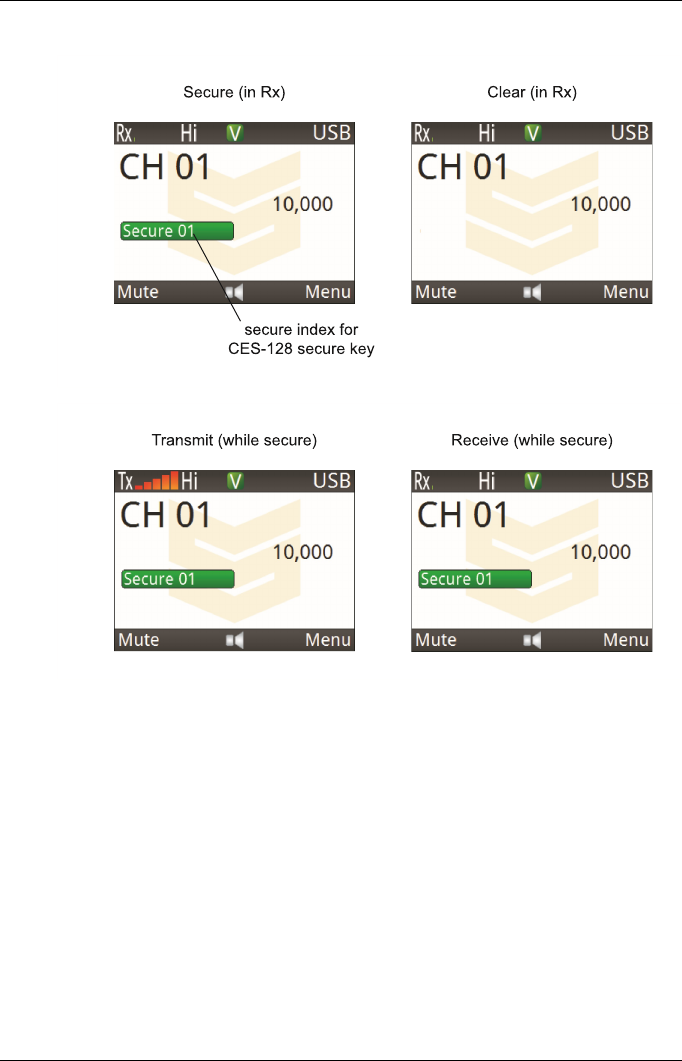Click the speaker icon in Clear (in Rx) screen

coord(532,292)
